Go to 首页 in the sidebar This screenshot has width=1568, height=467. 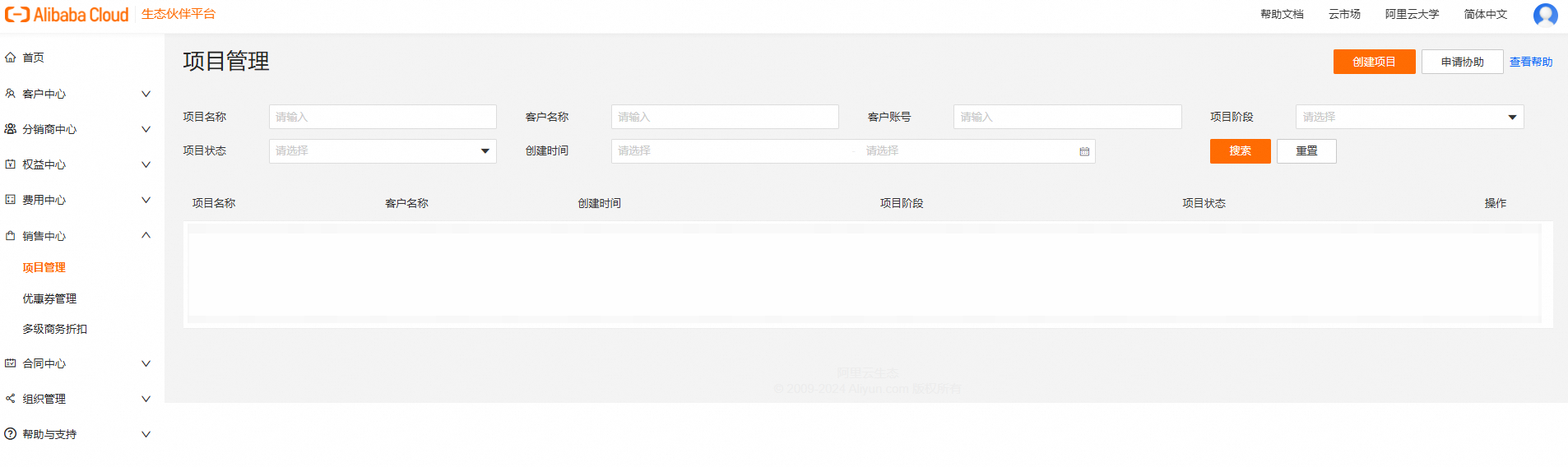[34, 58]
